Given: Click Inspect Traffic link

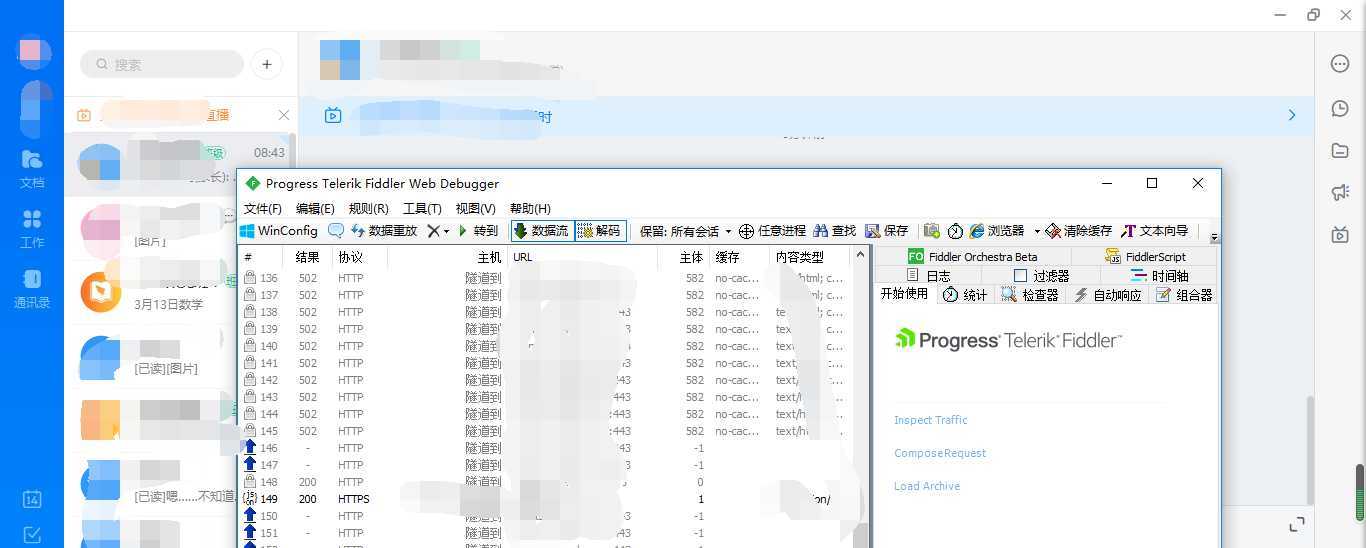Looking at the screenshot, I should (x=931, y=420).
